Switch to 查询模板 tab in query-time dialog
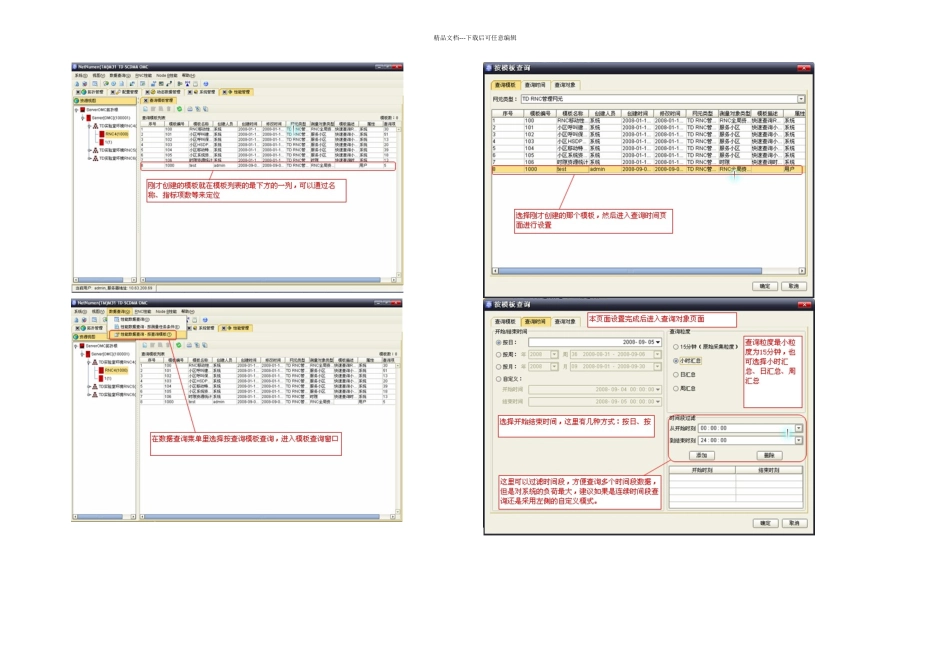 505,321
